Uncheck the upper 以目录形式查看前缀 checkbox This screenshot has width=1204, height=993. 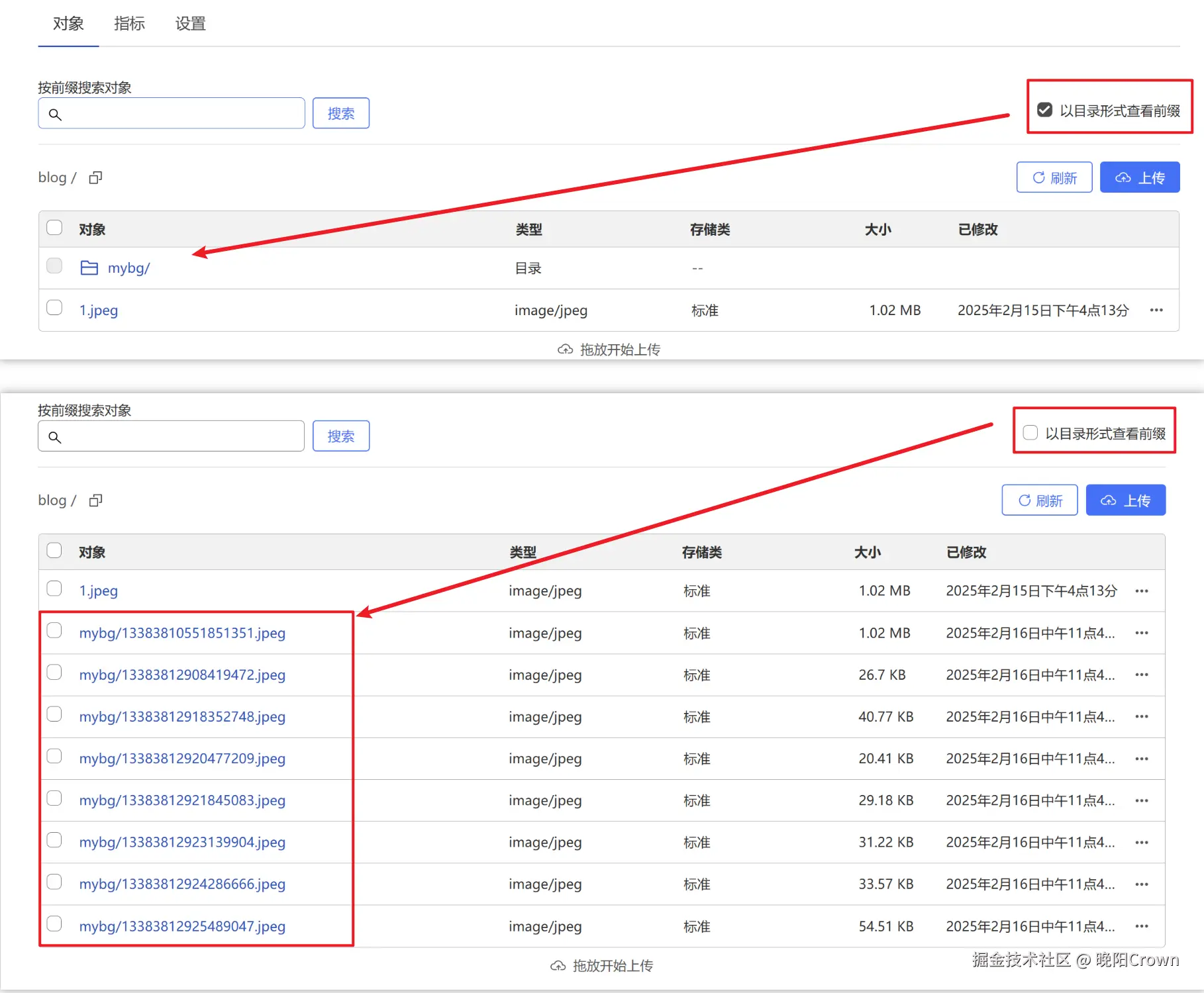point(1044,110)
